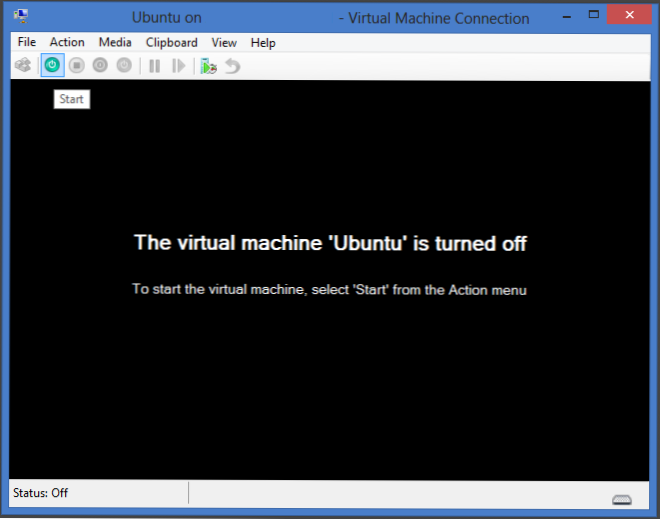This screenshot has height=519, width=660.
Task: Open the View menu
Action: [224, 43]
